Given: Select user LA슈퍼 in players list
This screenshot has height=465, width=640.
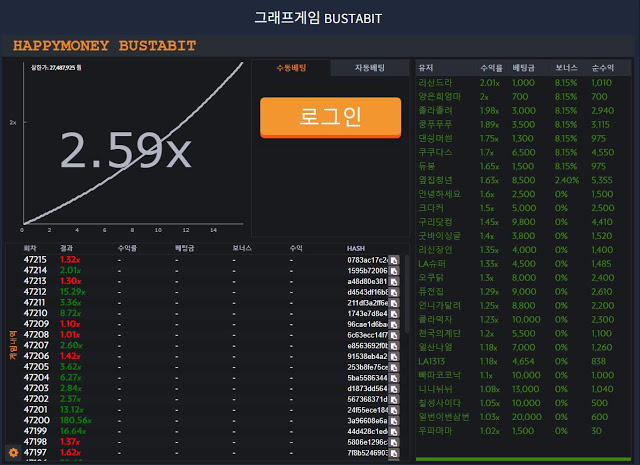Looking at the screenshot, I should pyautogui.click(x=432, y=264).
